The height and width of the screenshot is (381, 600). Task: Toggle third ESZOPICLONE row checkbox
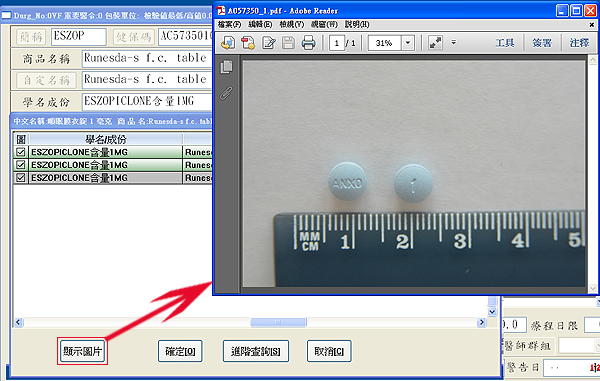(x=20, y=177)
